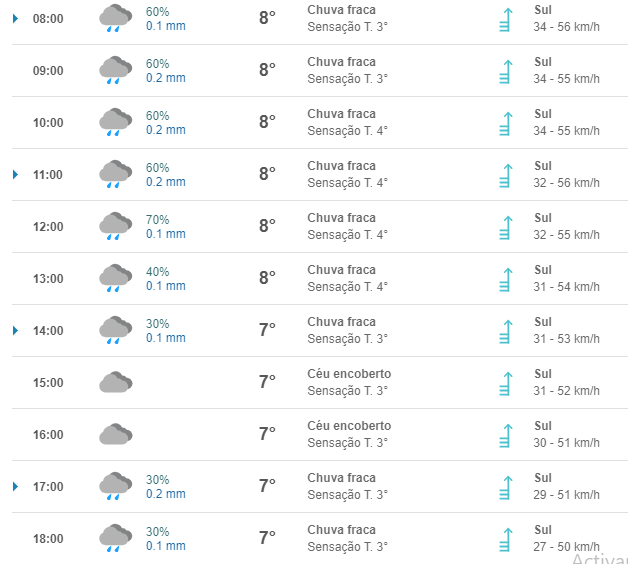Click 'Céu encoberto' description at 15:00
This screenshot has height=564, width=628.
349,374
